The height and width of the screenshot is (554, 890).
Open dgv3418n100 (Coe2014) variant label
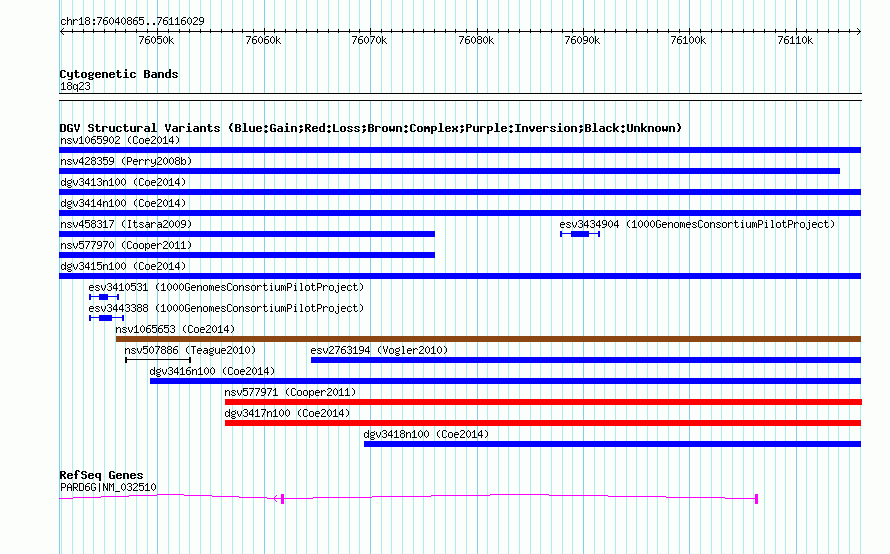click(x=426, y=434)
